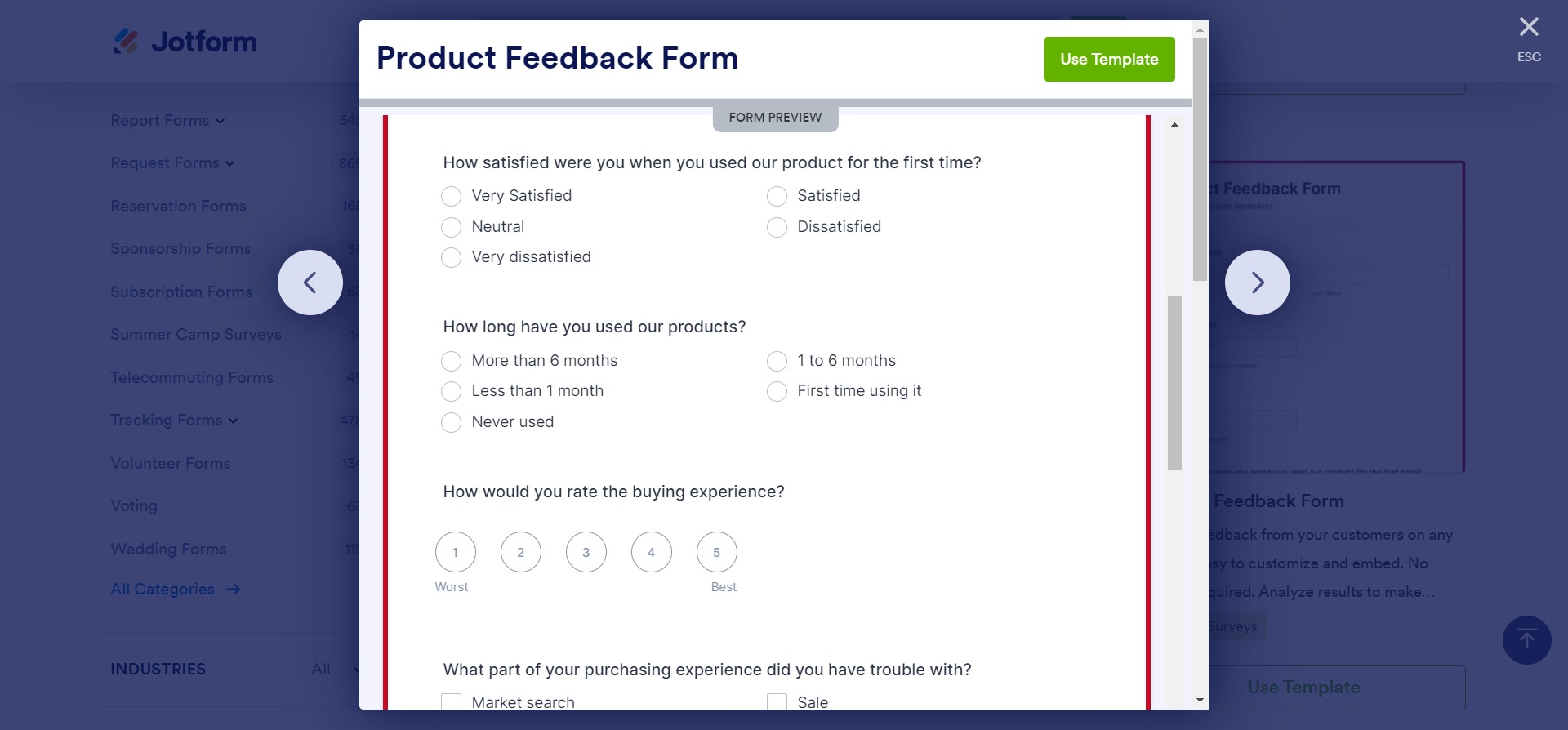Go to next template with right arrow
The image size is (1568, 730).
[x=1258, y=282]
